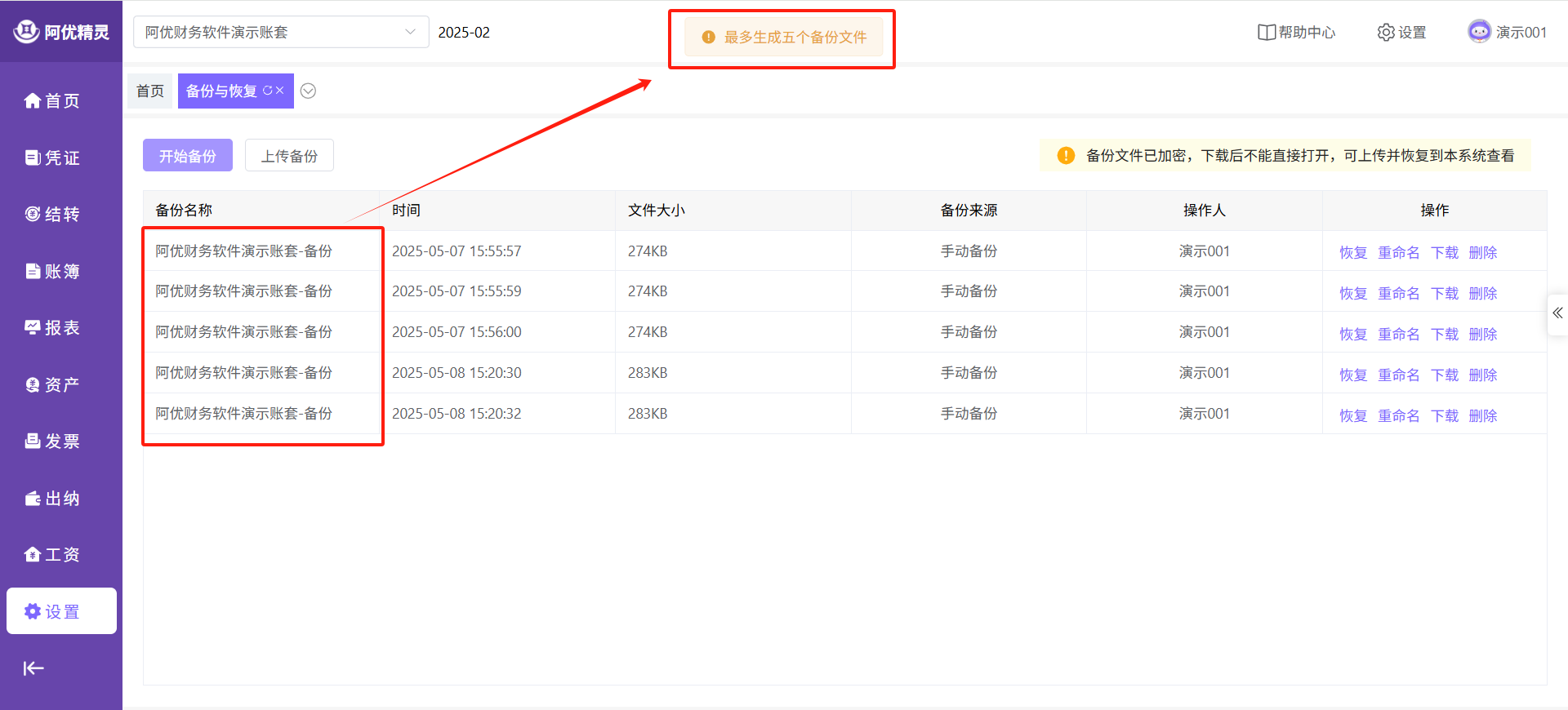Open the tab list chevron dropdown
The width and height of the screenshot is (1568, 710).
(308, 91)
